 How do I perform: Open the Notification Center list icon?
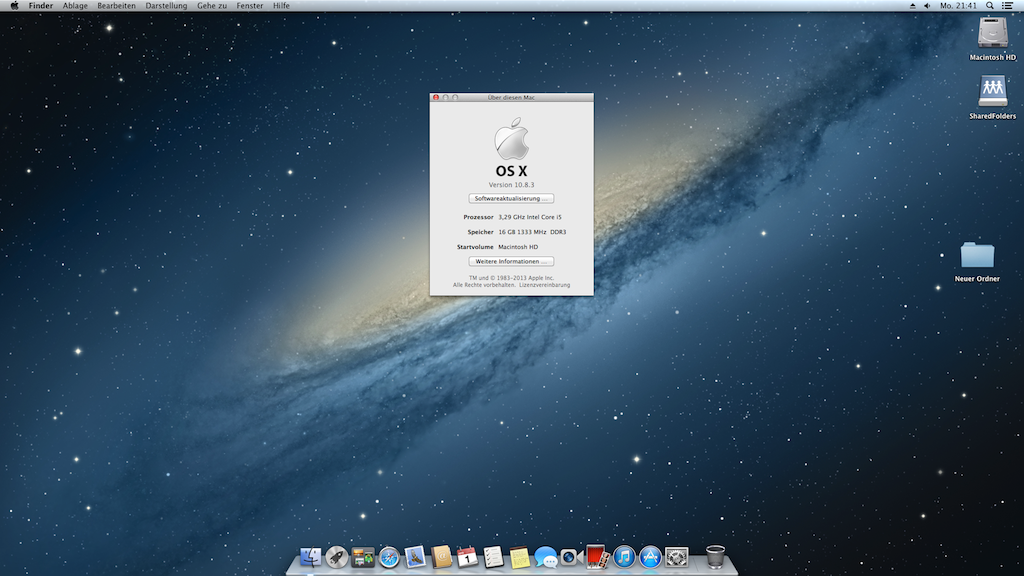click(1007, 6)
